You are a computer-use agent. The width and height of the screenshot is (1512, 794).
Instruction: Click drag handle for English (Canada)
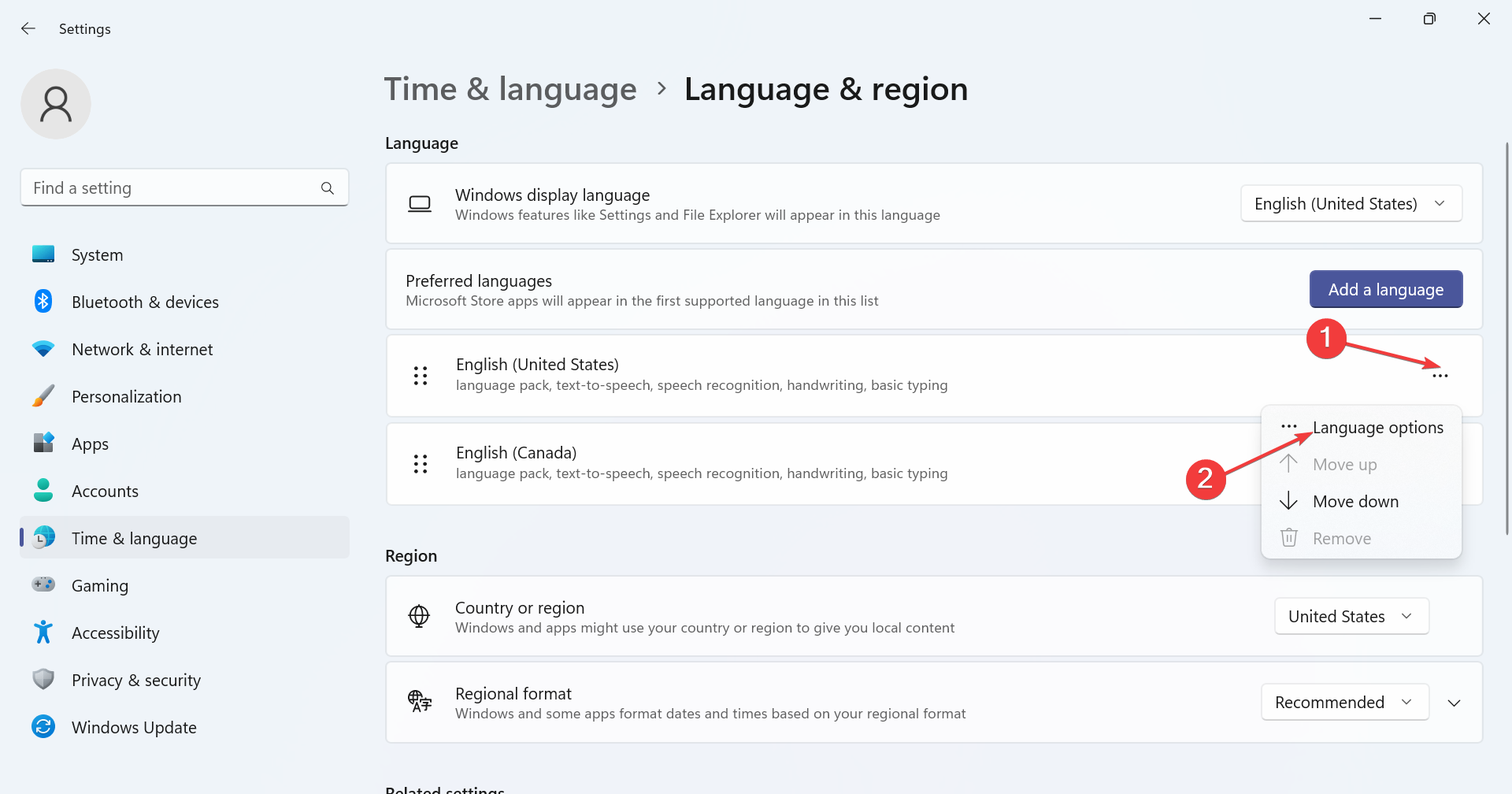421,464
